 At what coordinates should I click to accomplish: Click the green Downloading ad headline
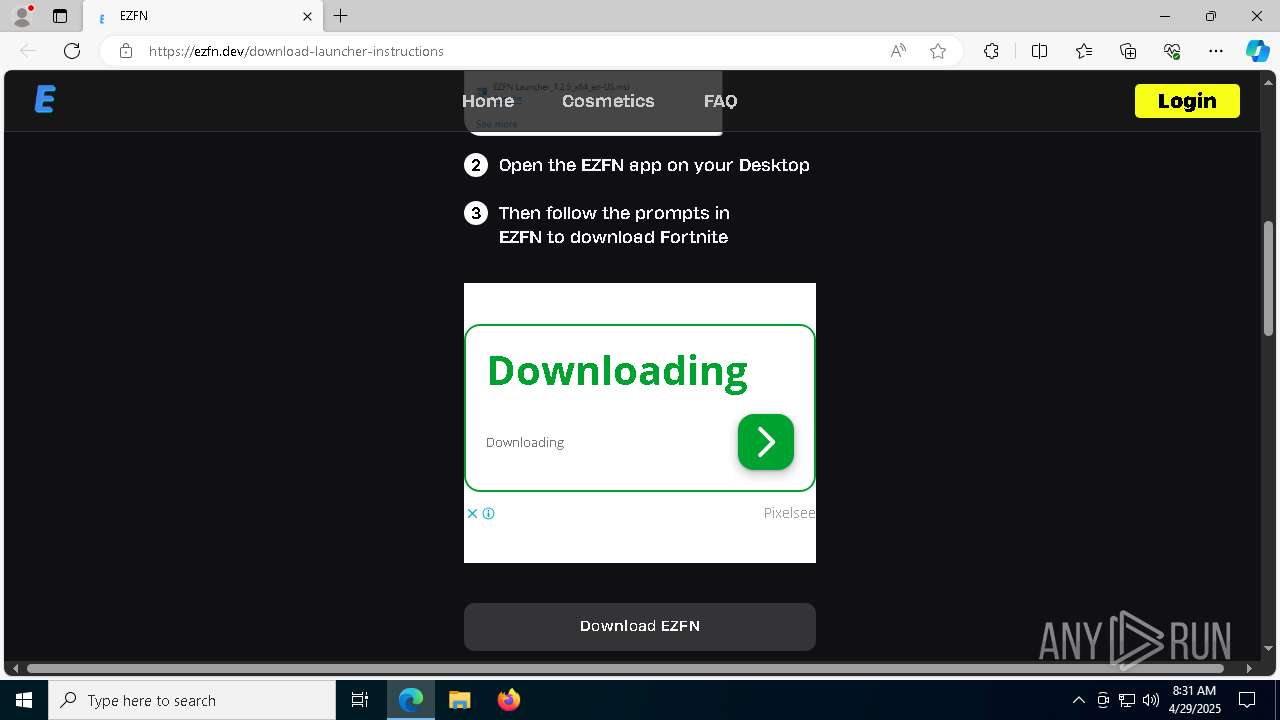point(617,371)
